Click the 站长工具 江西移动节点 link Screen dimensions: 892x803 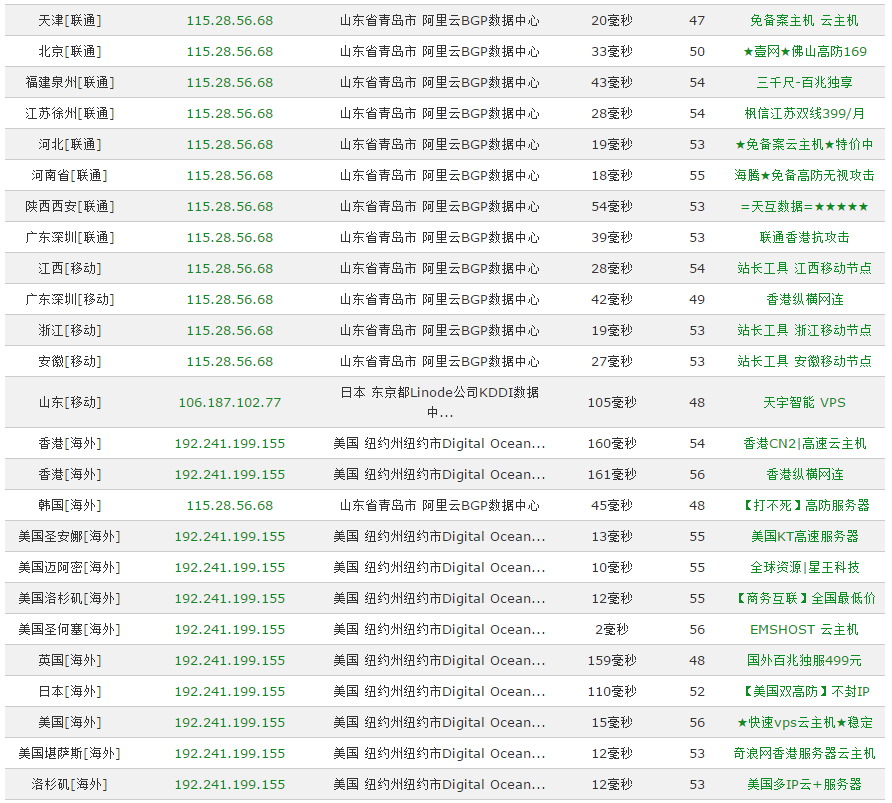(x=803, y=268)
